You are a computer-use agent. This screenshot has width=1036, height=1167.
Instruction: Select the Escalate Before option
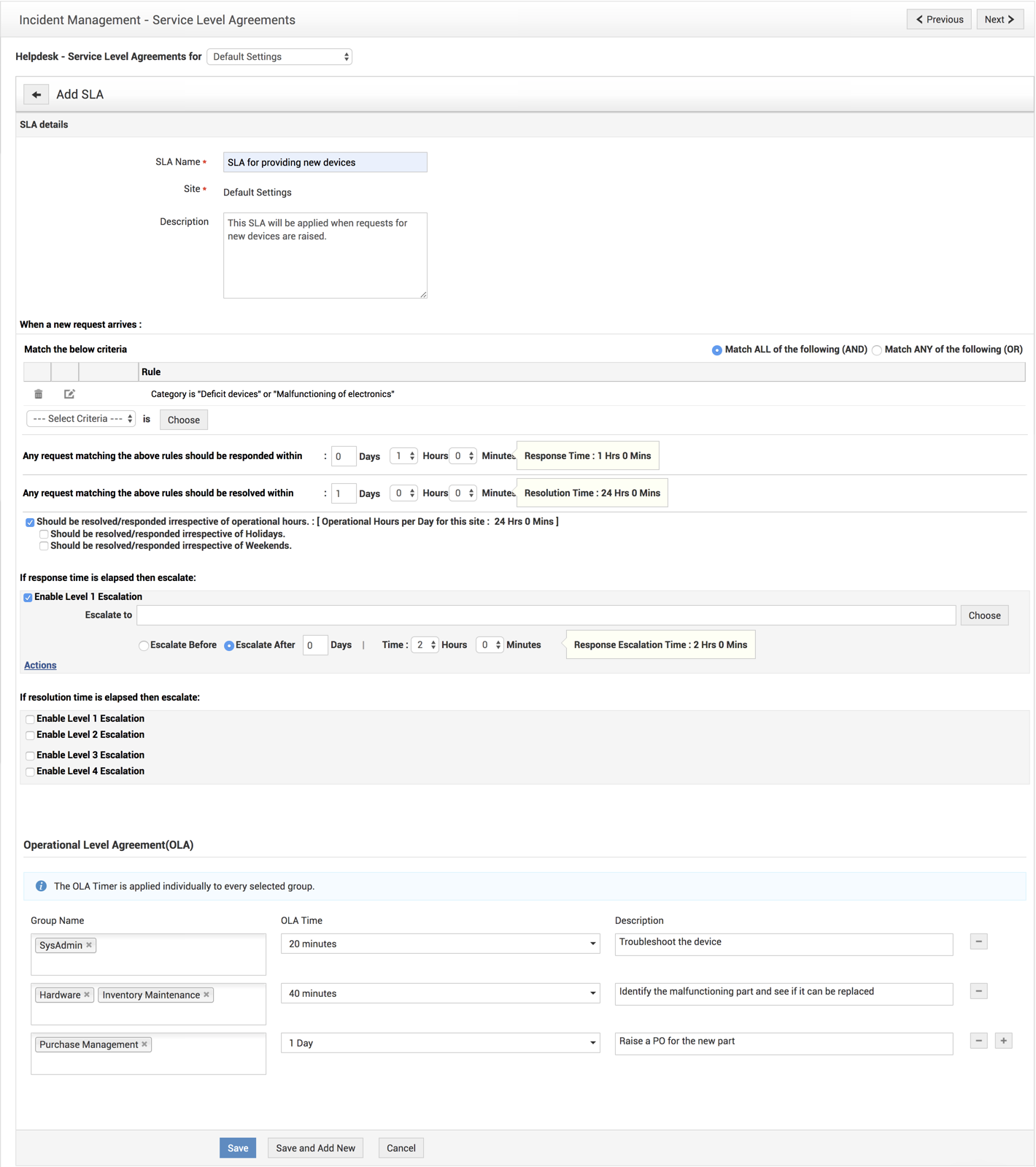point(144,646)
